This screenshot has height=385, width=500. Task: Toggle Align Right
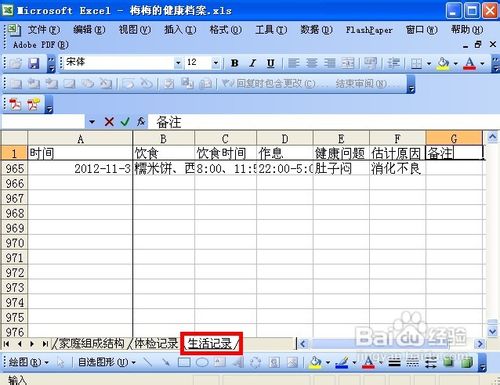(x=330, y=63)
